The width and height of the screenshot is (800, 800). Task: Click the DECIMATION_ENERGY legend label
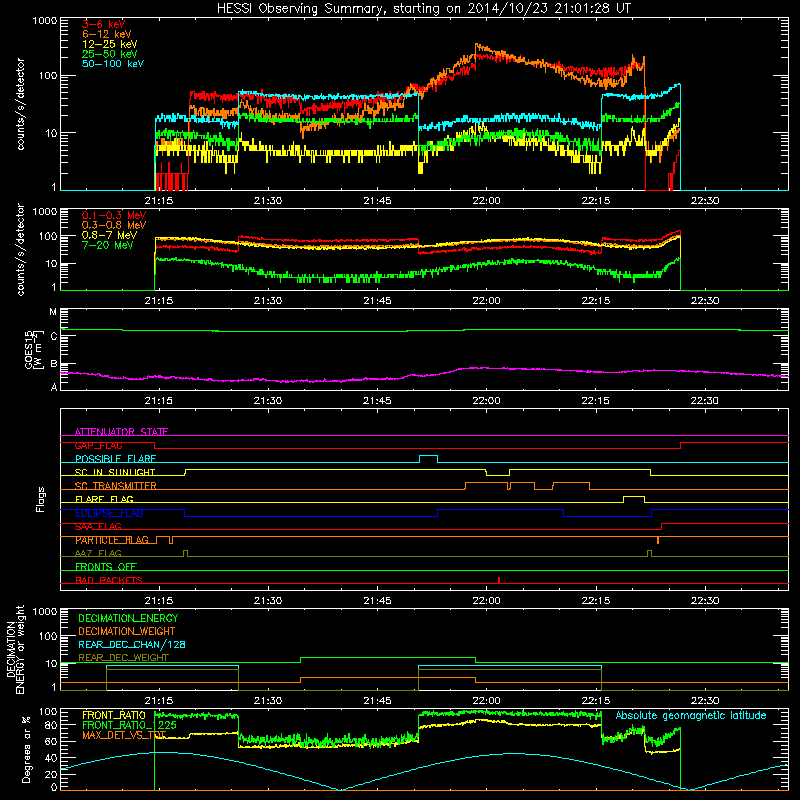click(x=128, y=618)
